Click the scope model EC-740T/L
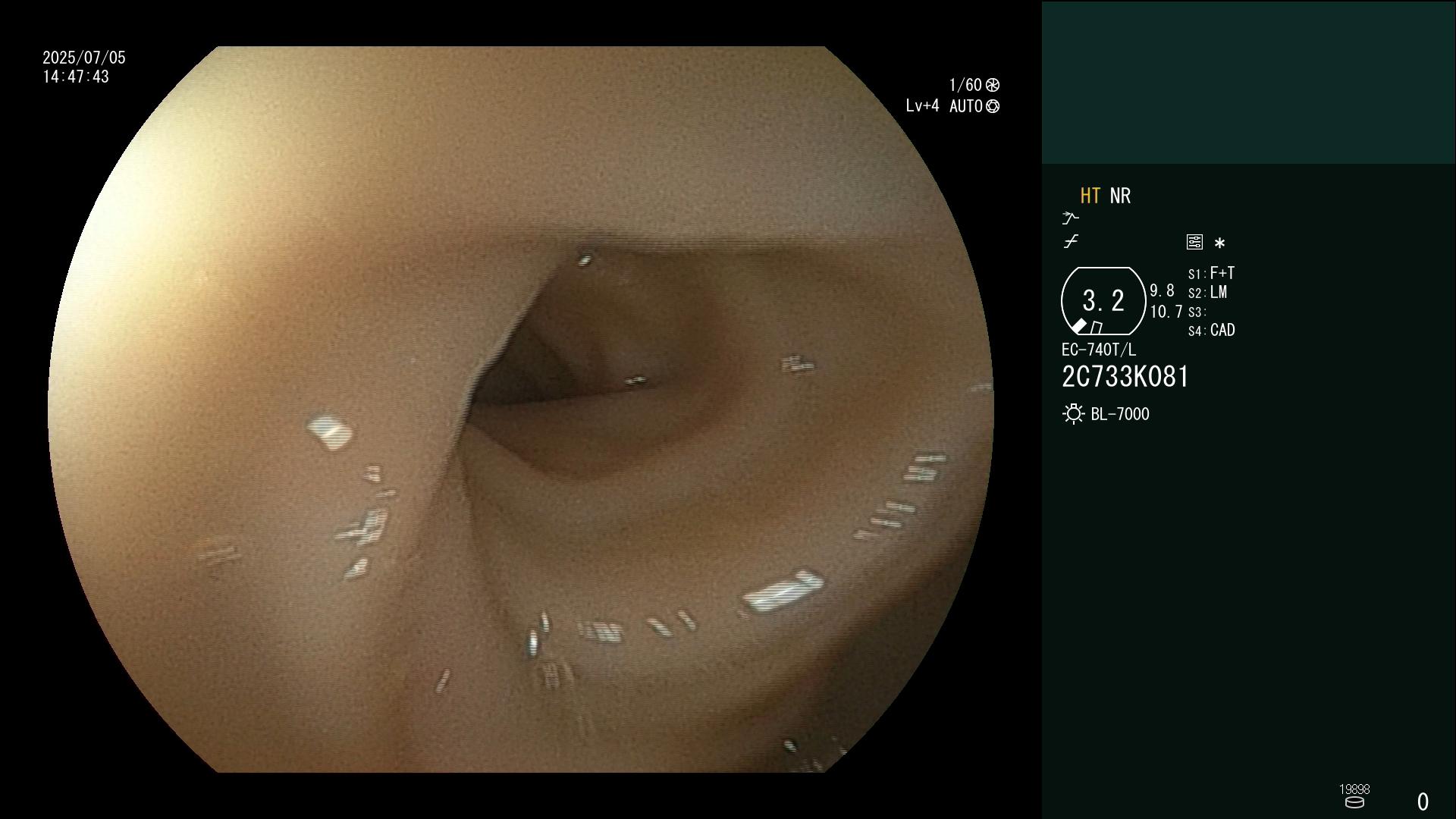Image resolution: width=1456 pixels, height=819 pixels. point(1099,350)
